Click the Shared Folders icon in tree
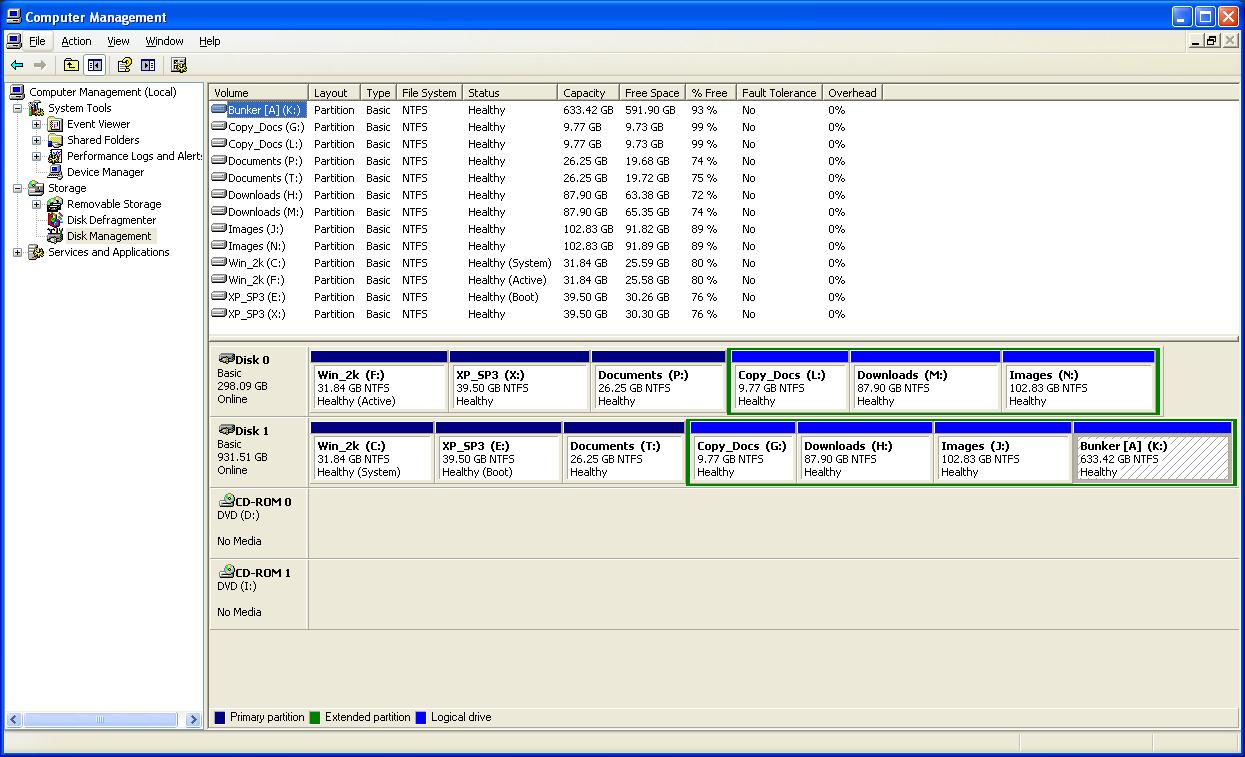The height and width of the screenshot is (757, 1245). (x=55, y=140)
